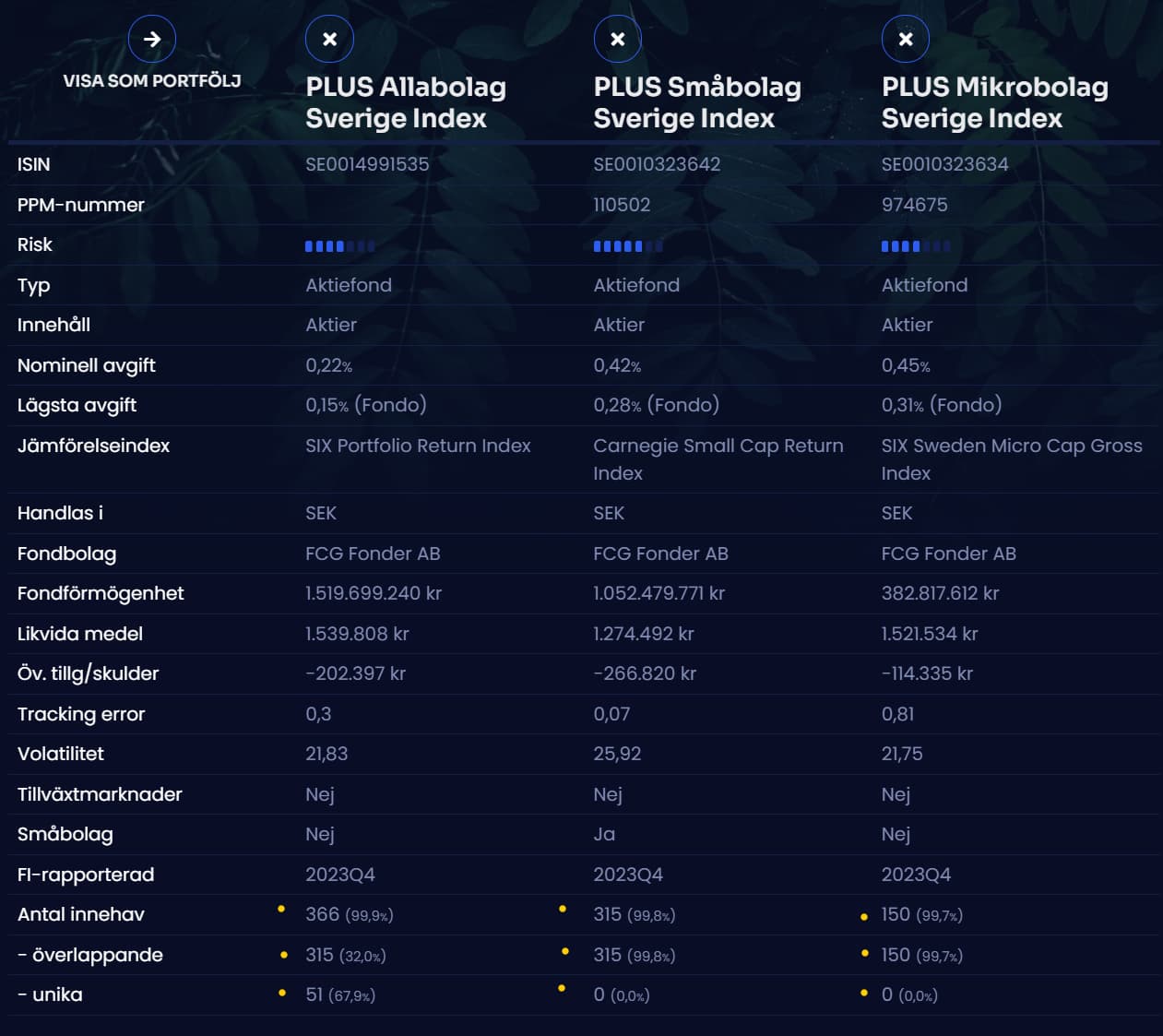Click yellow dot beside Mikrobolag's 150 överlappande
Screen dimensions: 1163x1036
864,953
